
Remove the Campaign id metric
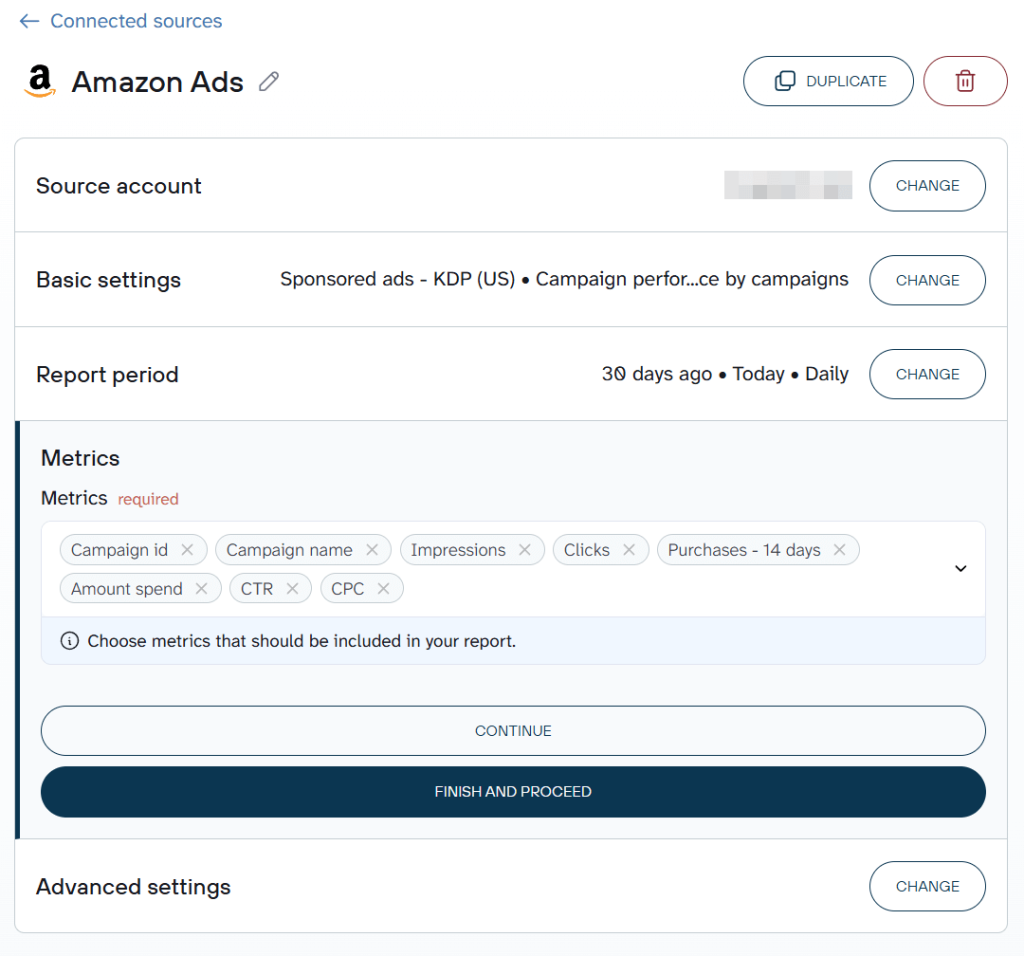point(187,550)
